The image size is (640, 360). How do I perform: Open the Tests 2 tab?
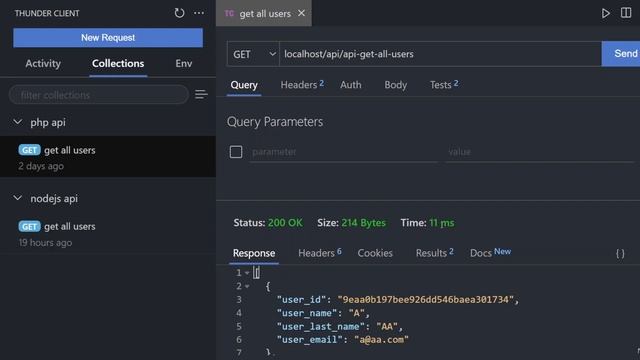tap(444, 85)
